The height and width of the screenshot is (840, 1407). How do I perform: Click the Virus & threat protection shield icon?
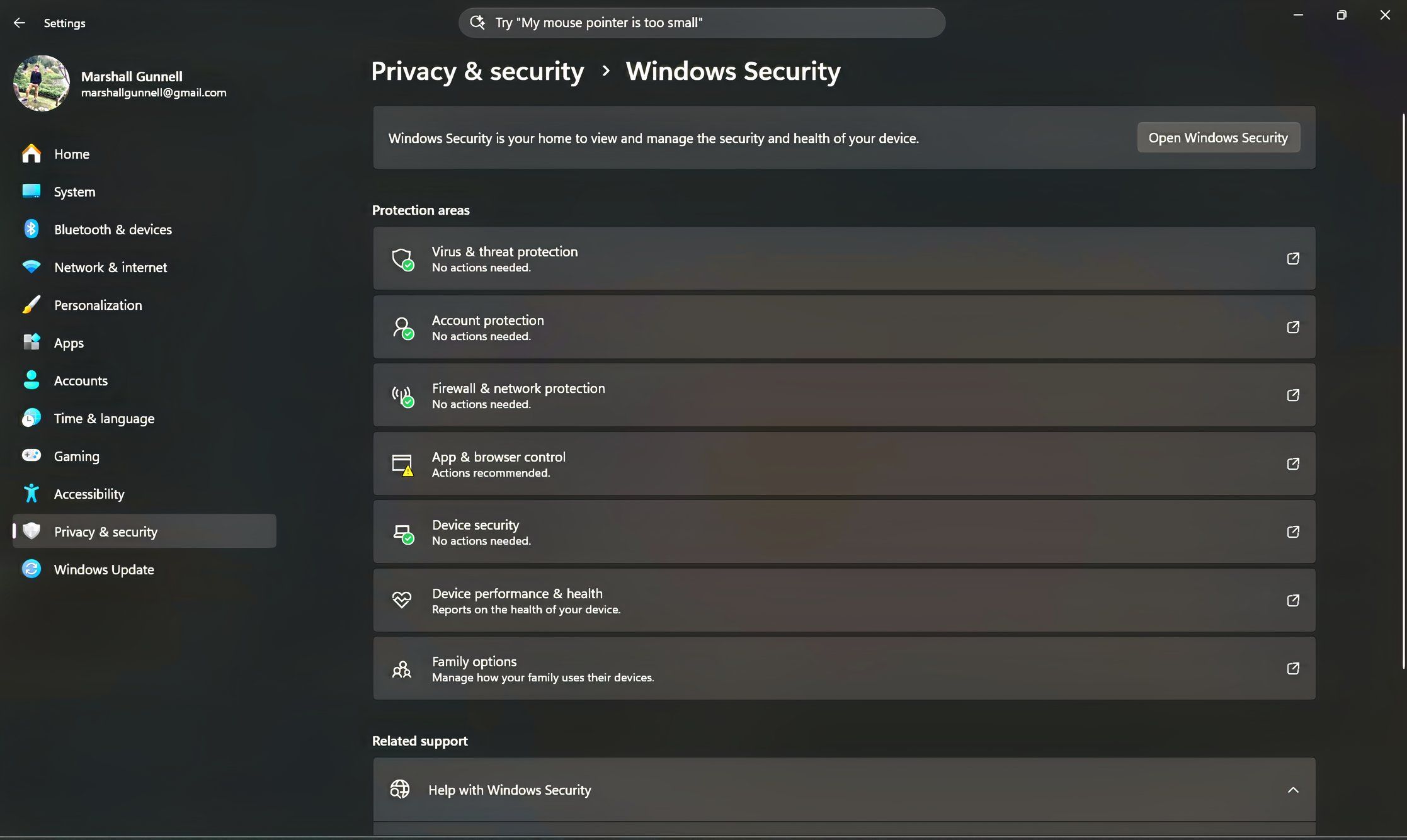tap(402, 259)
